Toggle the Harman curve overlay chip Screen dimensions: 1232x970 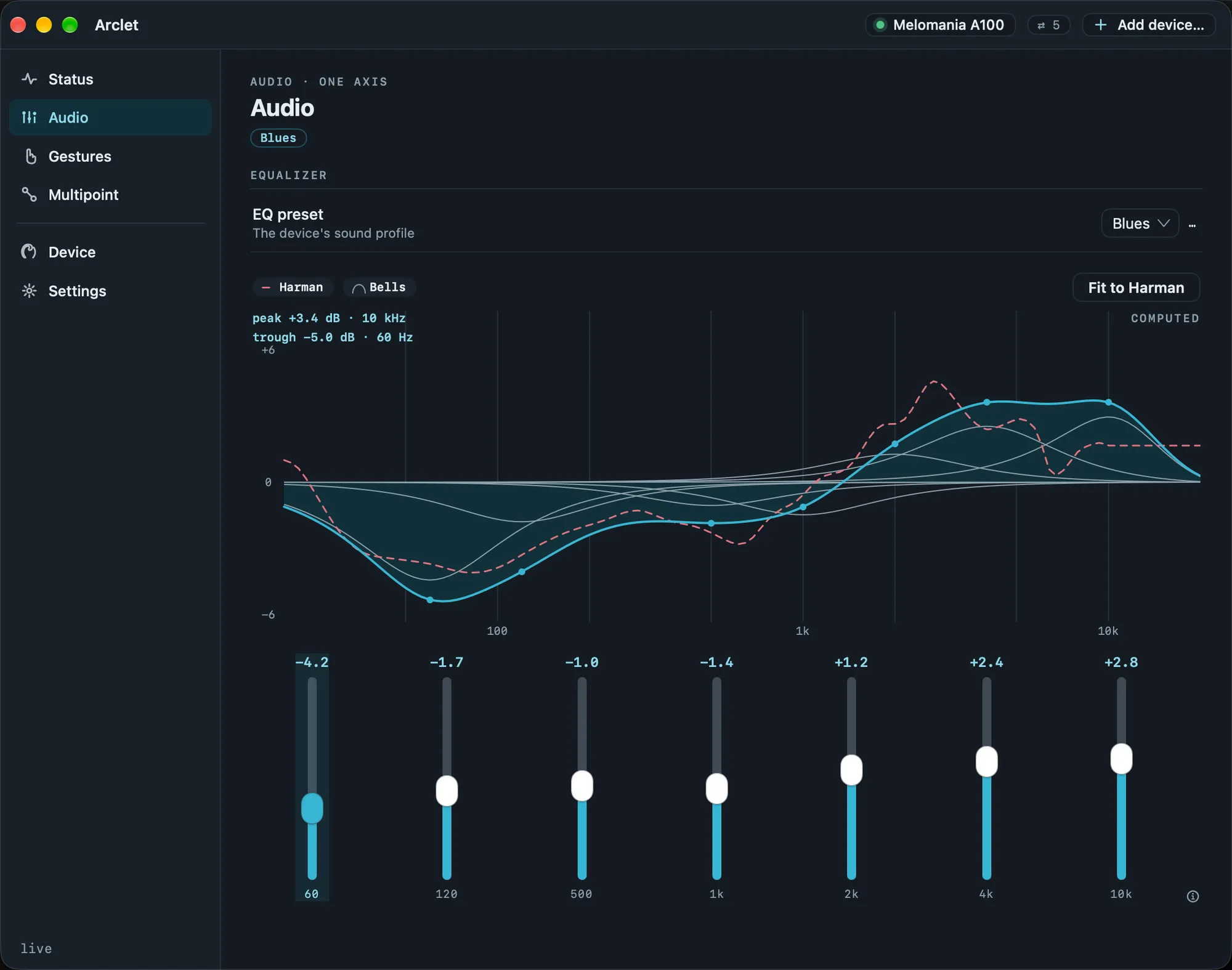point(293,287)
